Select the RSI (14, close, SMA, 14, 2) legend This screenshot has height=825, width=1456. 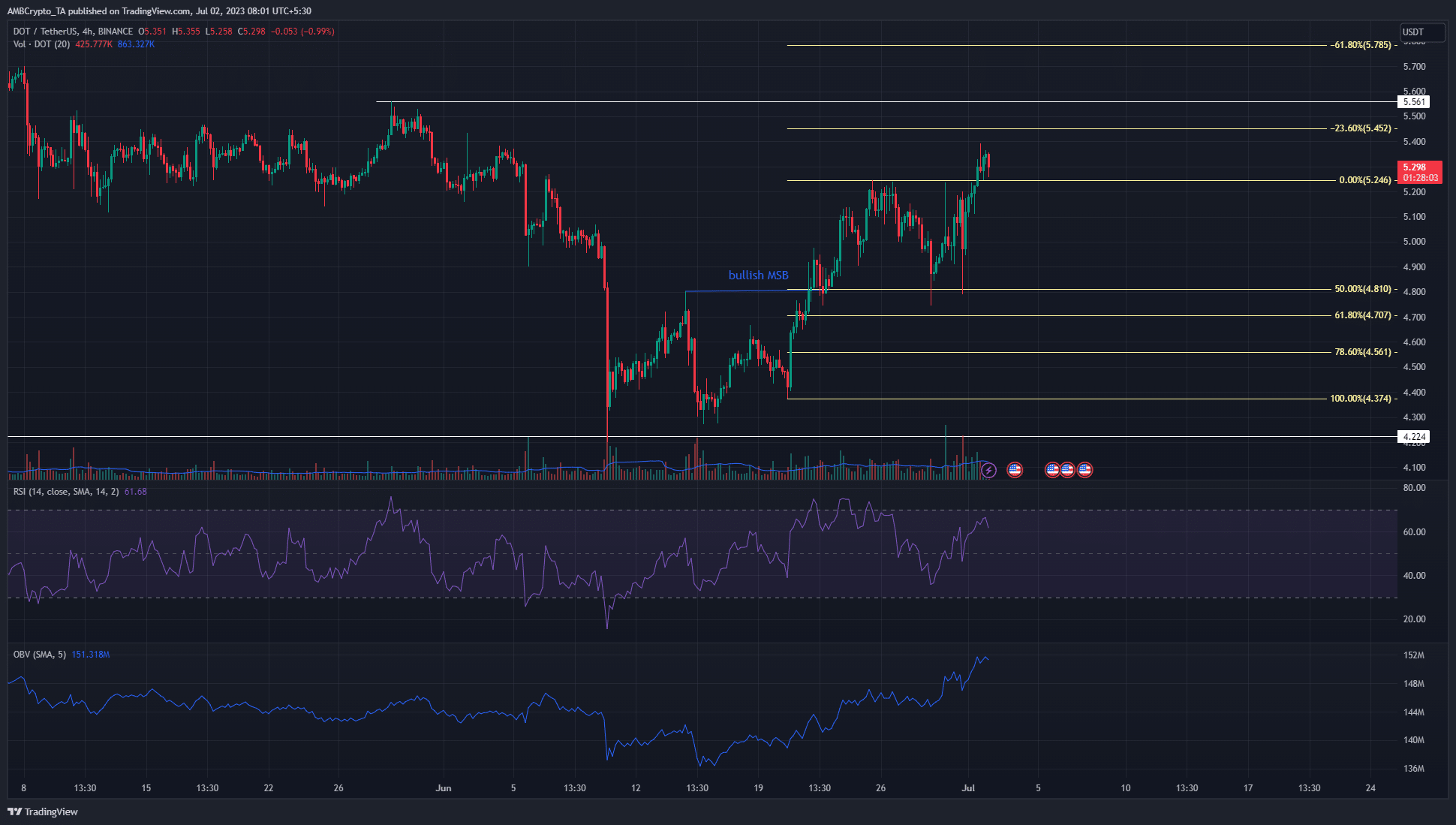[66, 492]
